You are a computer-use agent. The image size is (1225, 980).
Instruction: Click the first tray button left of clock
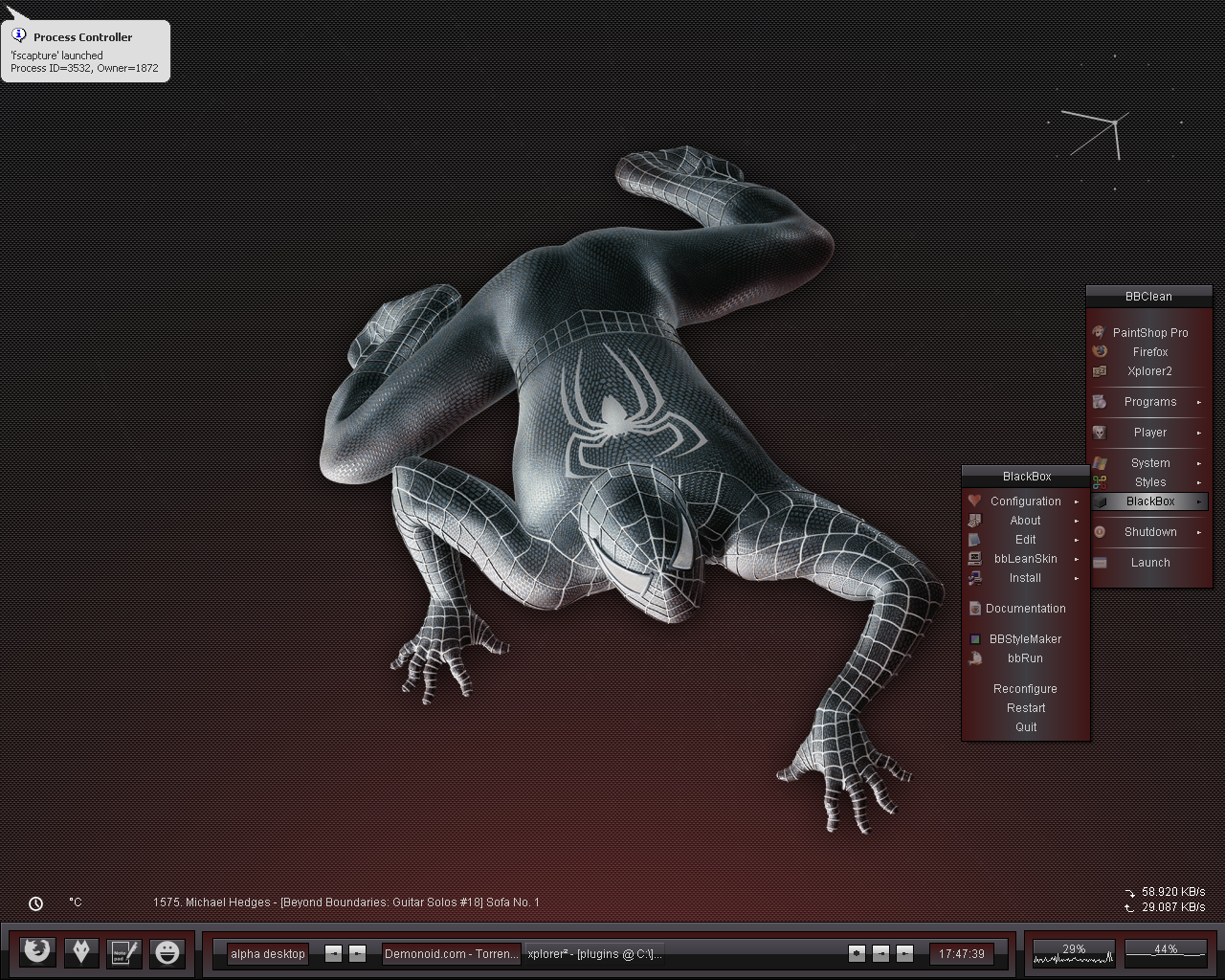[857, 953]
